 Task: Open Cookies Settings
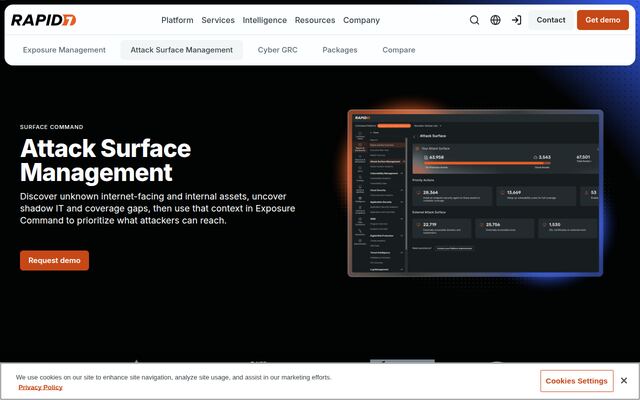(576, 381)
